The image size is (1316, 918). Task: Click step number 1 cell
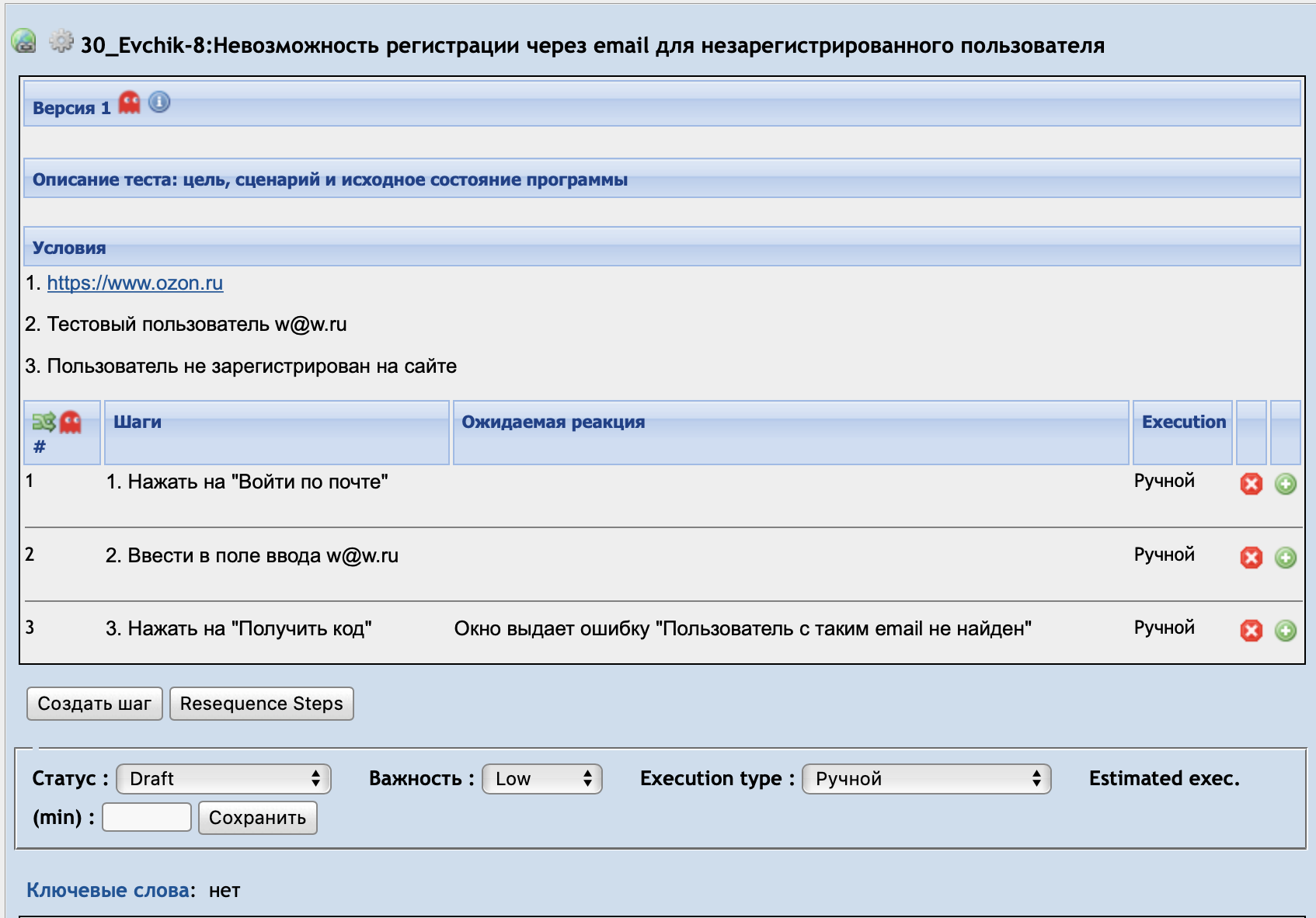[x=30, y=481]
